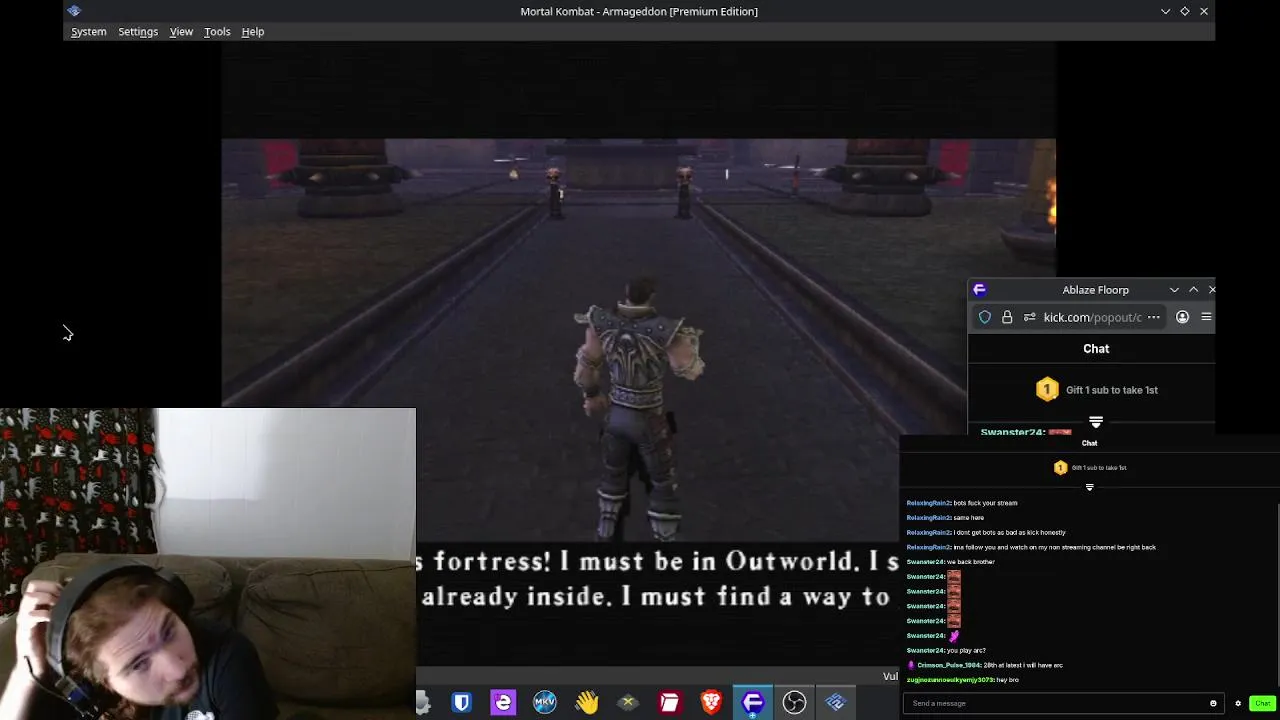This screenshot has height=720, width=1280.
Task: Collapse the leaderboard chevron in lower chat
Action: click(1089, 487)
